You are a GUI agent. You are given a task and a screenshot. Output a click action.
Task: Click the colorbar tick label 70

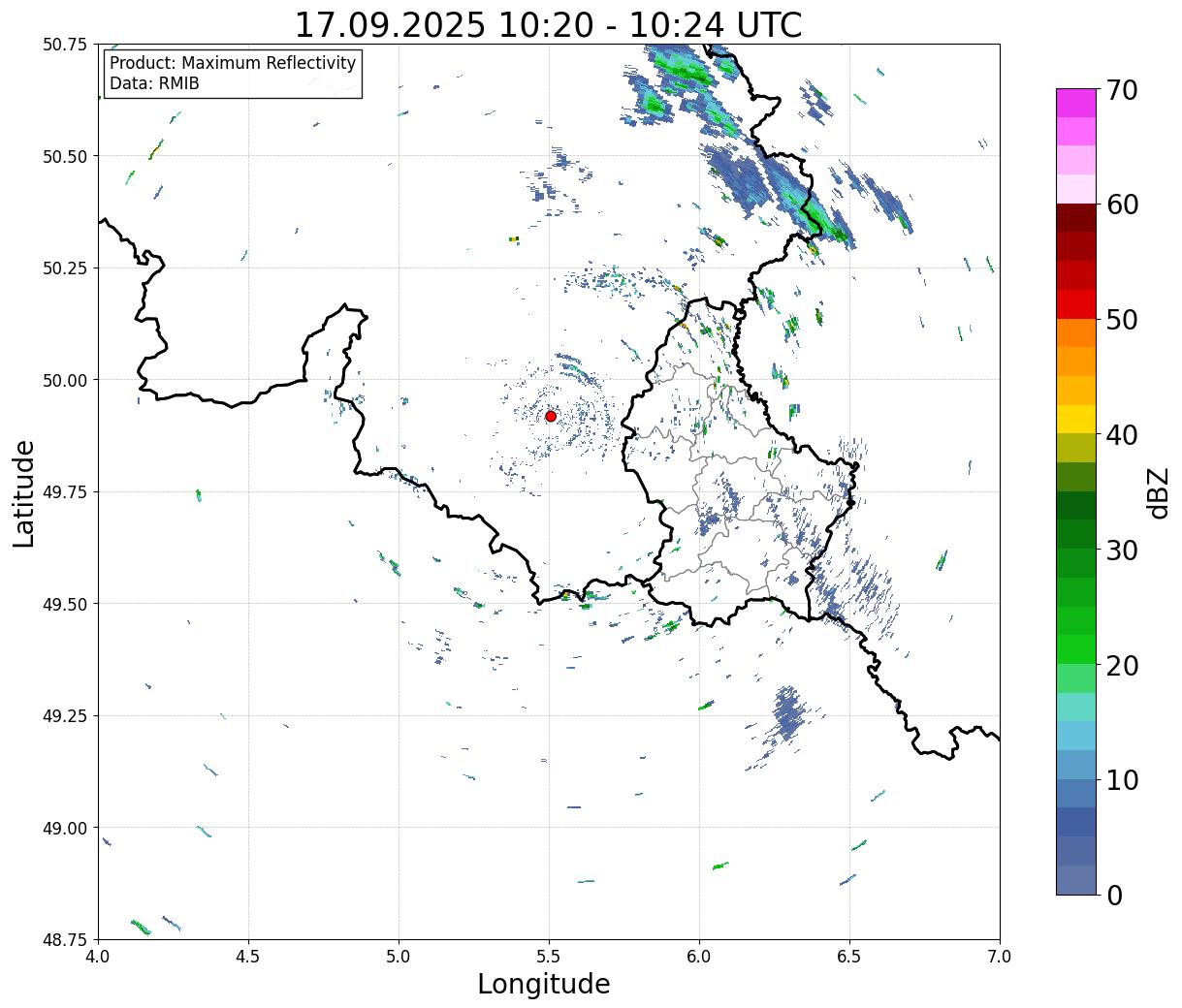click(x=1122, y=90)
